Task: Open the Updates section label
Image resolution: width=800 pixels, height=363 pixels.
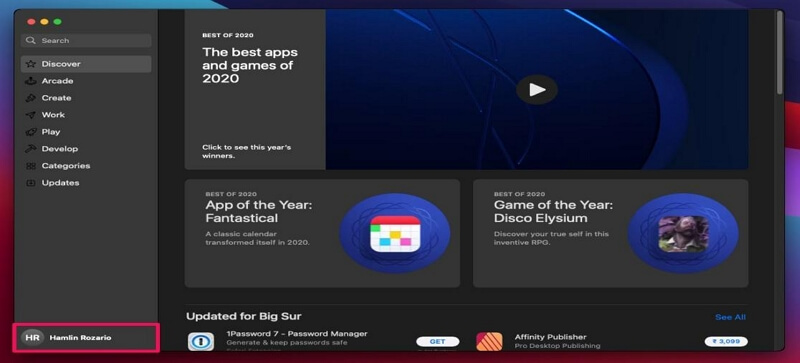Action: pyautogui.click(x=60, y=183)
